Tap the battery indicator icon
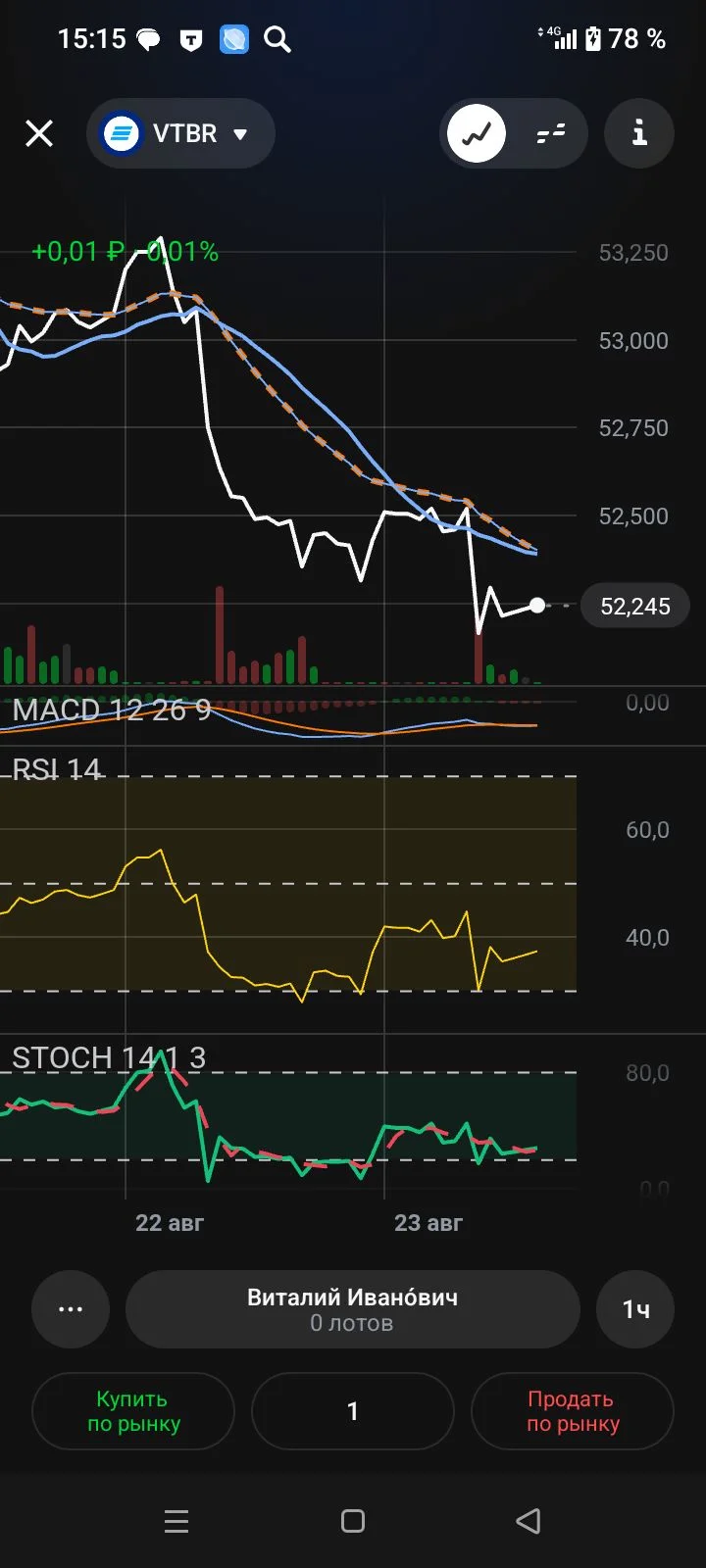 tap(593, 39)
